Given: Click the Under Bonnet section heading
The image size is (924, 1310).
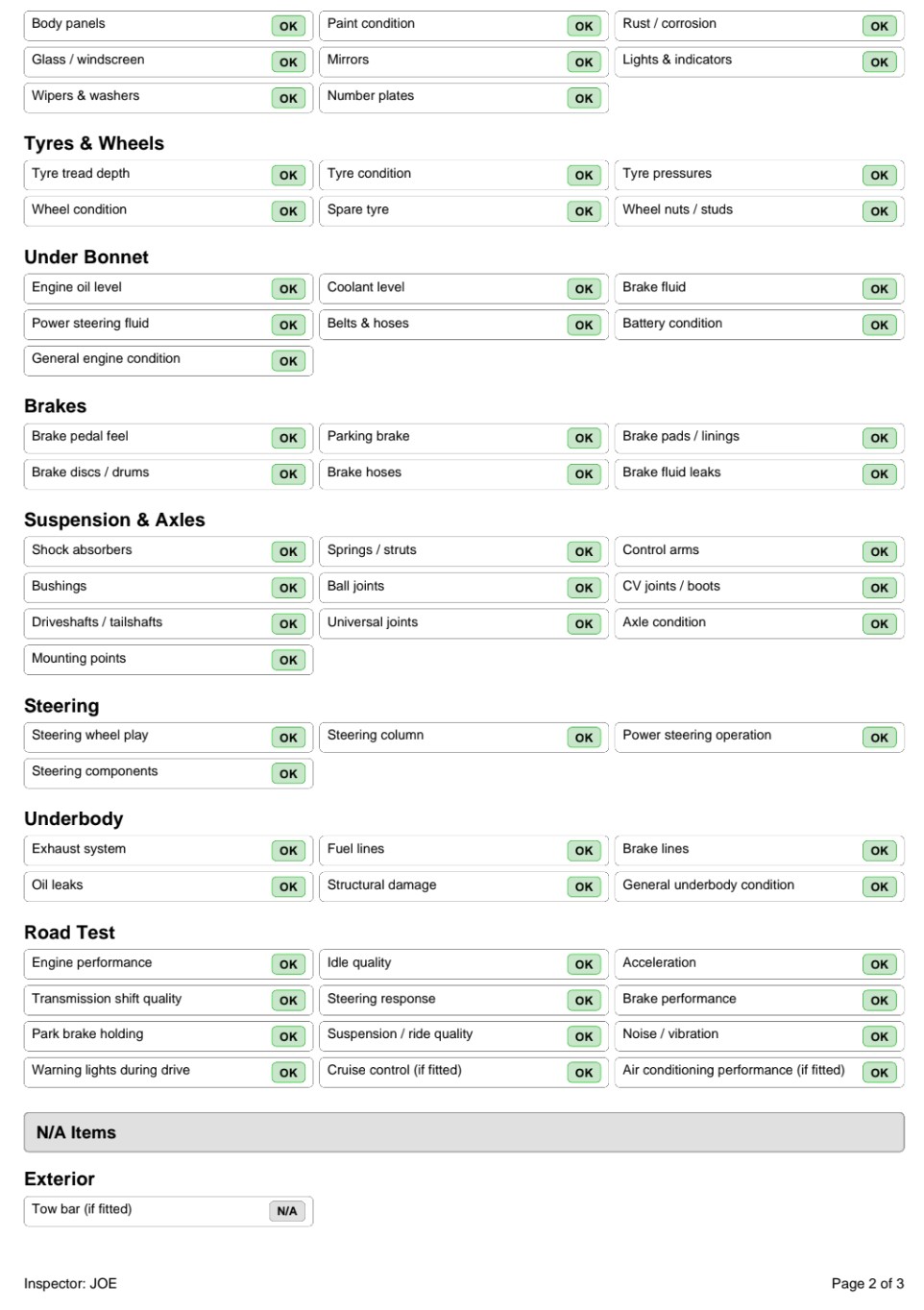Looking at the screenshot, I should (x=86, y=257).
